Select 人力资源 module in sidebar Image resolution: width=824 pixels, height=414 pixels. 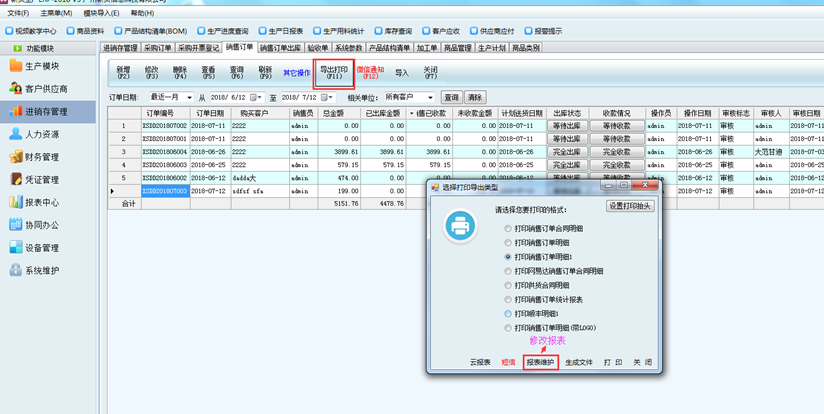coord(40,134)
